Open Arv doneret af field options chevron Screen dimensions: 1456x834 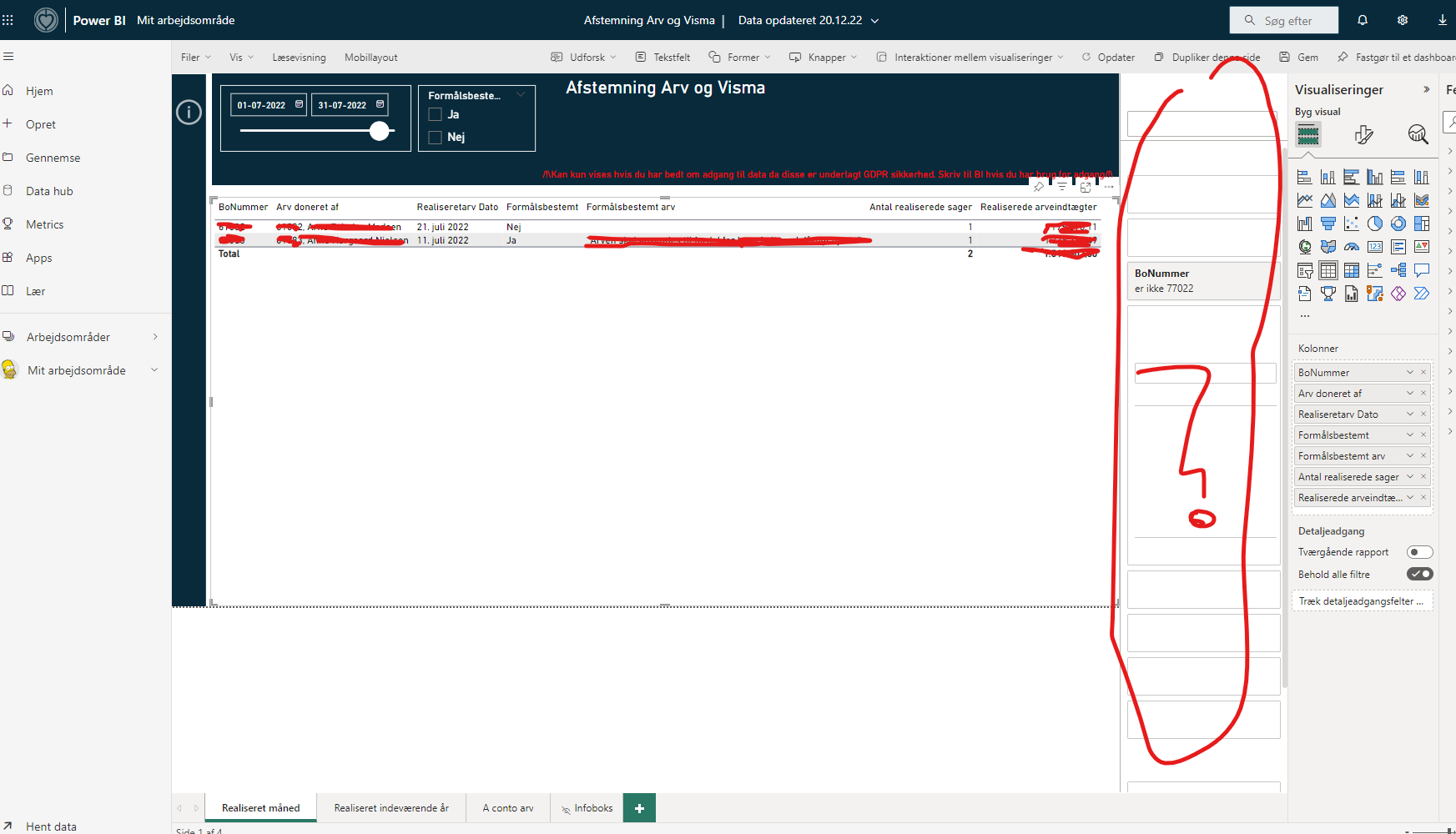tap(1410, 393)
